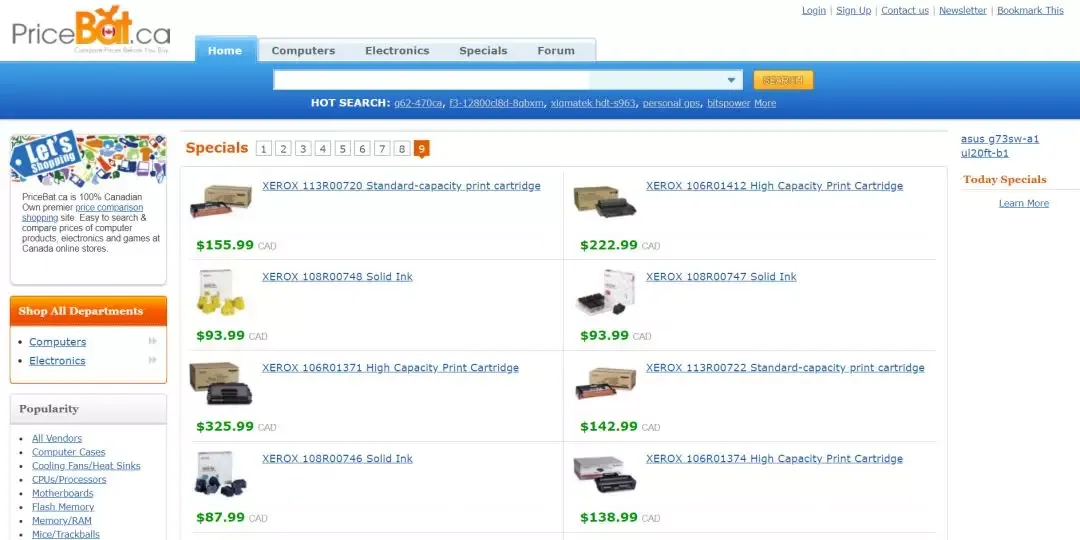Go to Specials page 4
Image resolution: width=1080 pixels, height=540 pixels.
(x=323, y=148)
